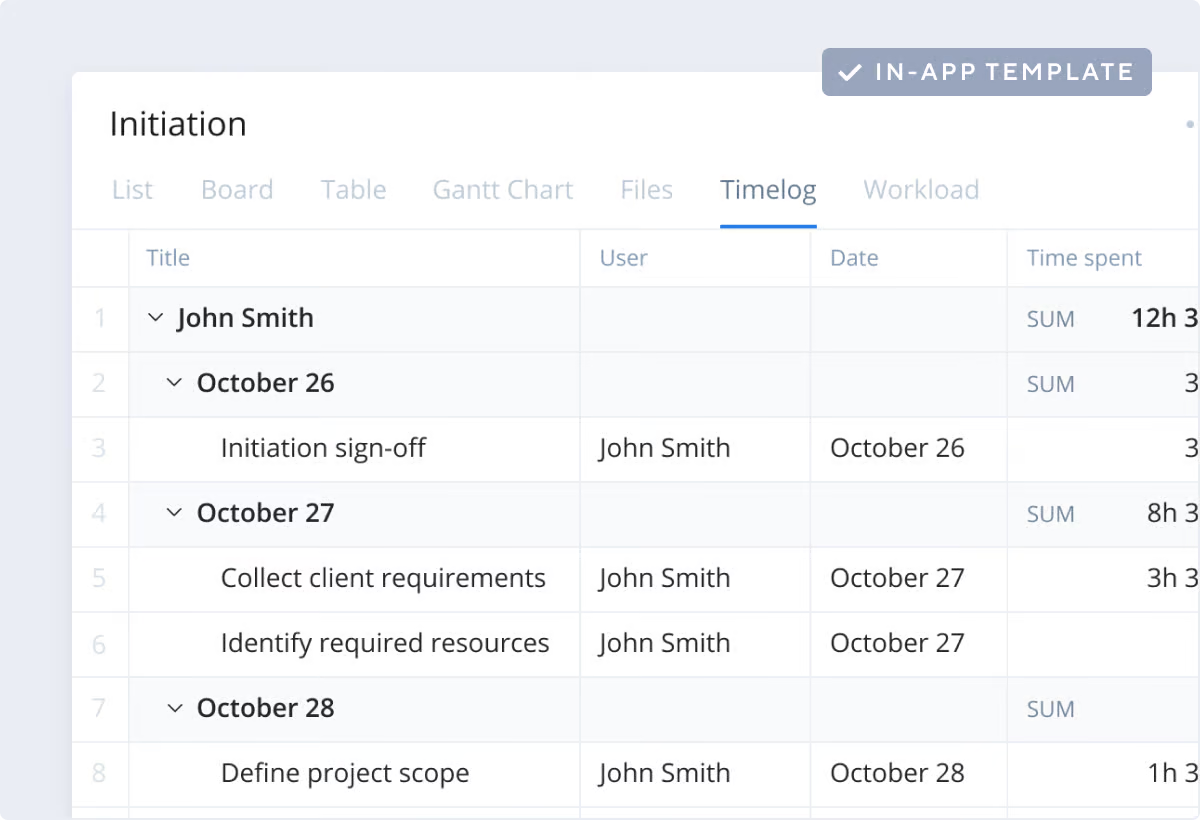Open the Define project scope entry
This screenshot has height=820, width=1200.
[345, 773]
